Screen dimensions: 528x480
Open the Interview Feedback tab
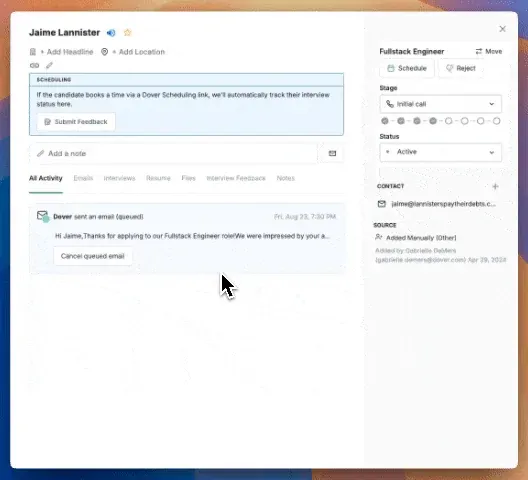point(236,178)
